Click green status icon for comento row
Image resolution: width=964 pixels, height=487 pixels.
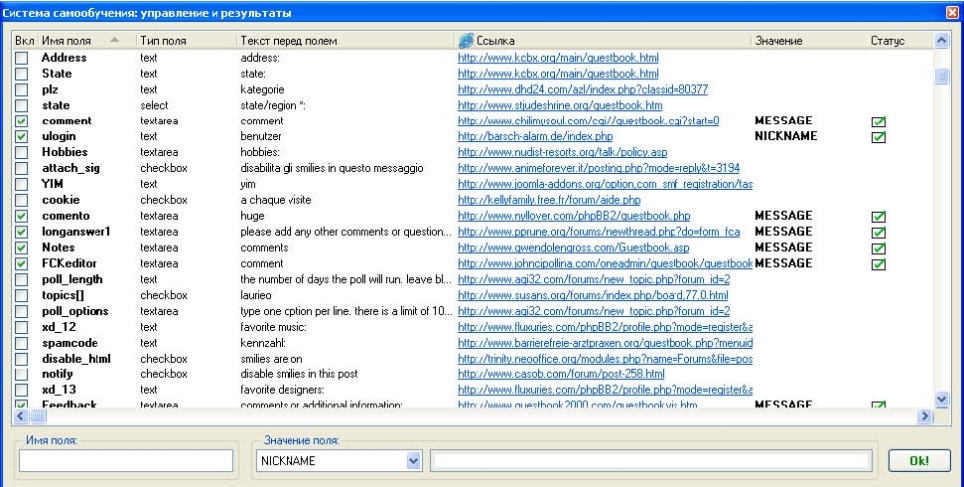pyautogui.click(x=879, y=216)
